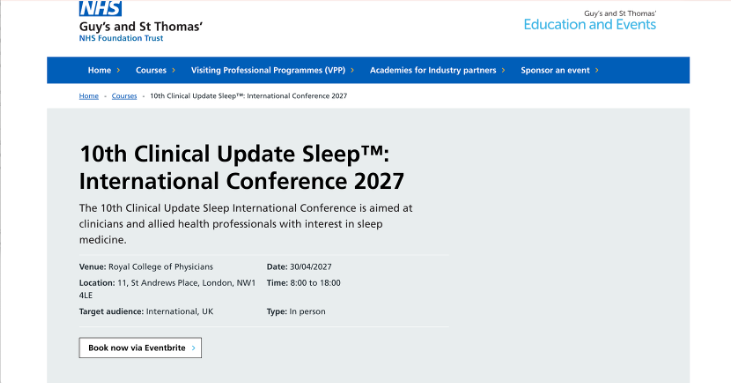Follow the Courses breadcrumb link

(124, 96)
